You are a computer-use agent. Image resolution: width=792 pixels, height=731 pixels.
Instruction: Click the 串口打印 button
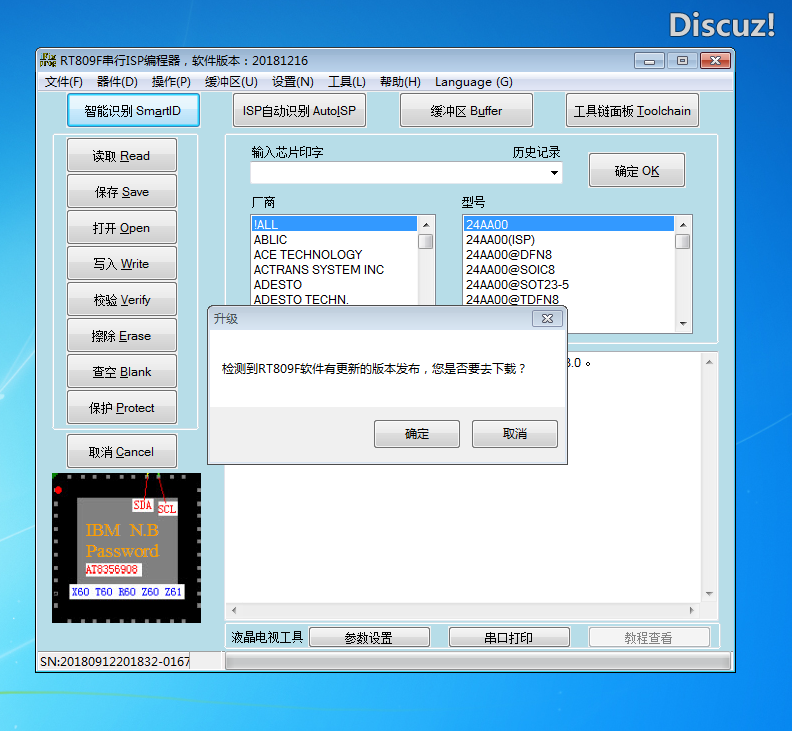coord(509,637)
